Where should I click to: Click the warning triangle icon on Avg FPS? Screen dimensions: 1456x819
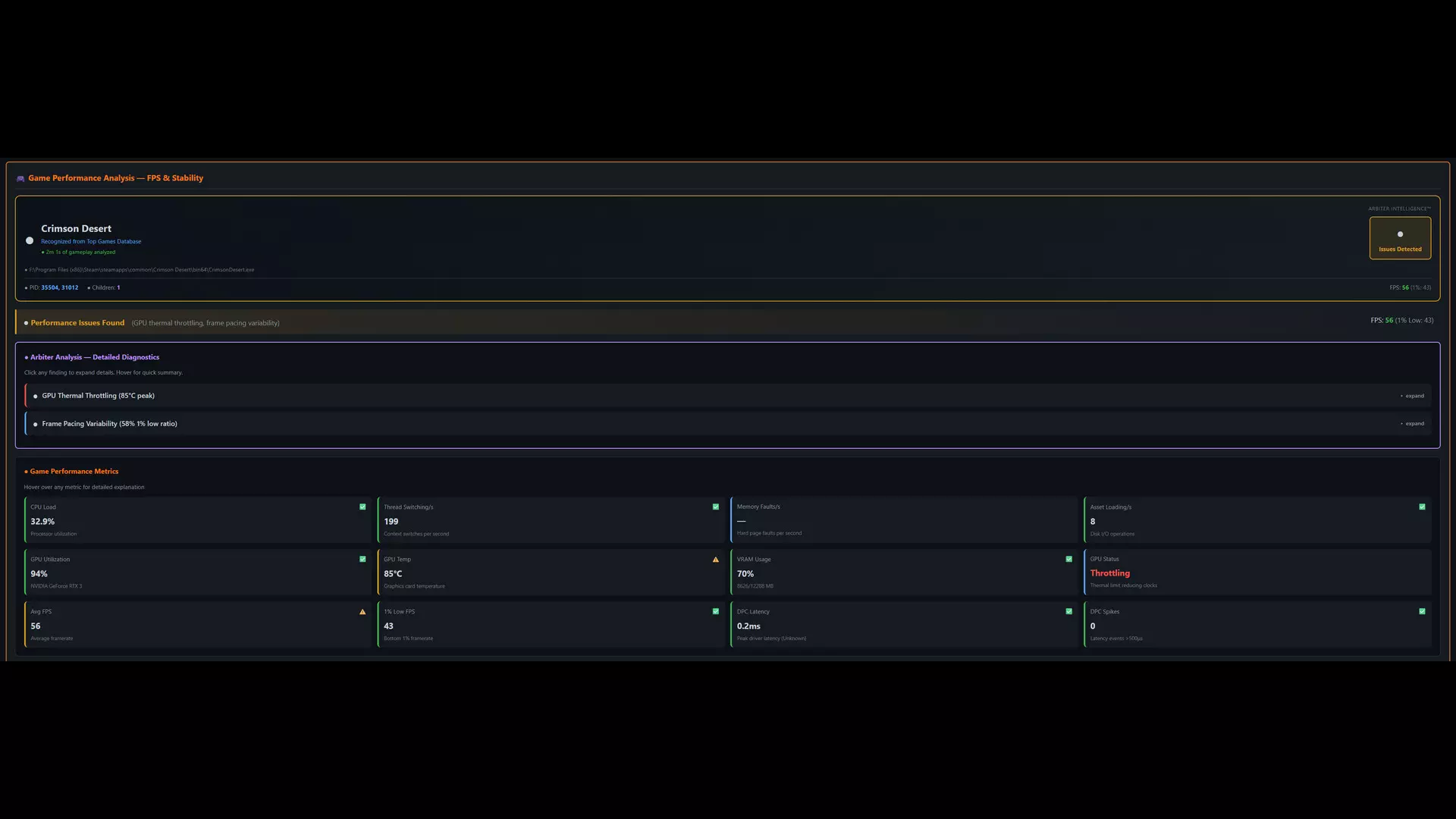coord(362,612)
